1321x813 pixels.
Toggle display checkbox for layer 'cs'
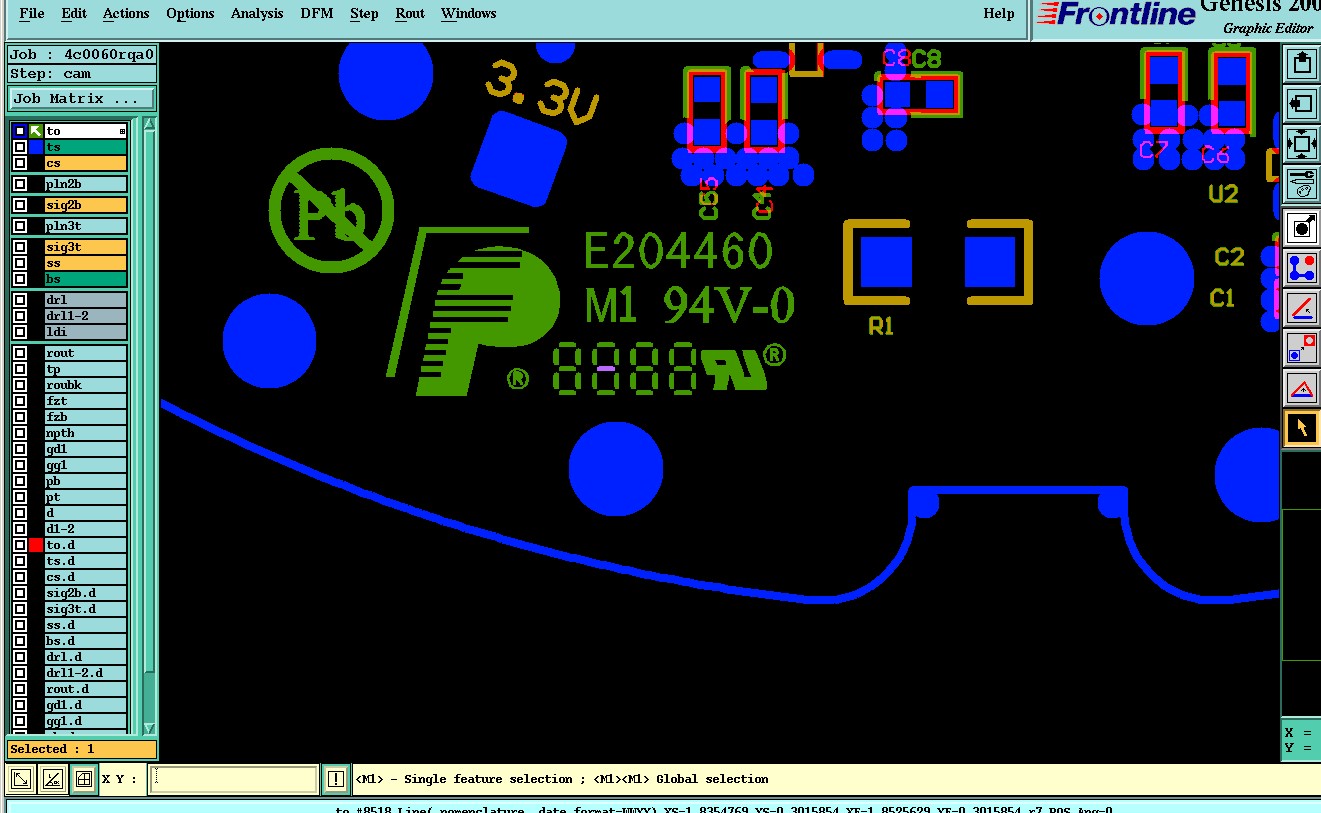pyautogui.click(x=19, y=163)
